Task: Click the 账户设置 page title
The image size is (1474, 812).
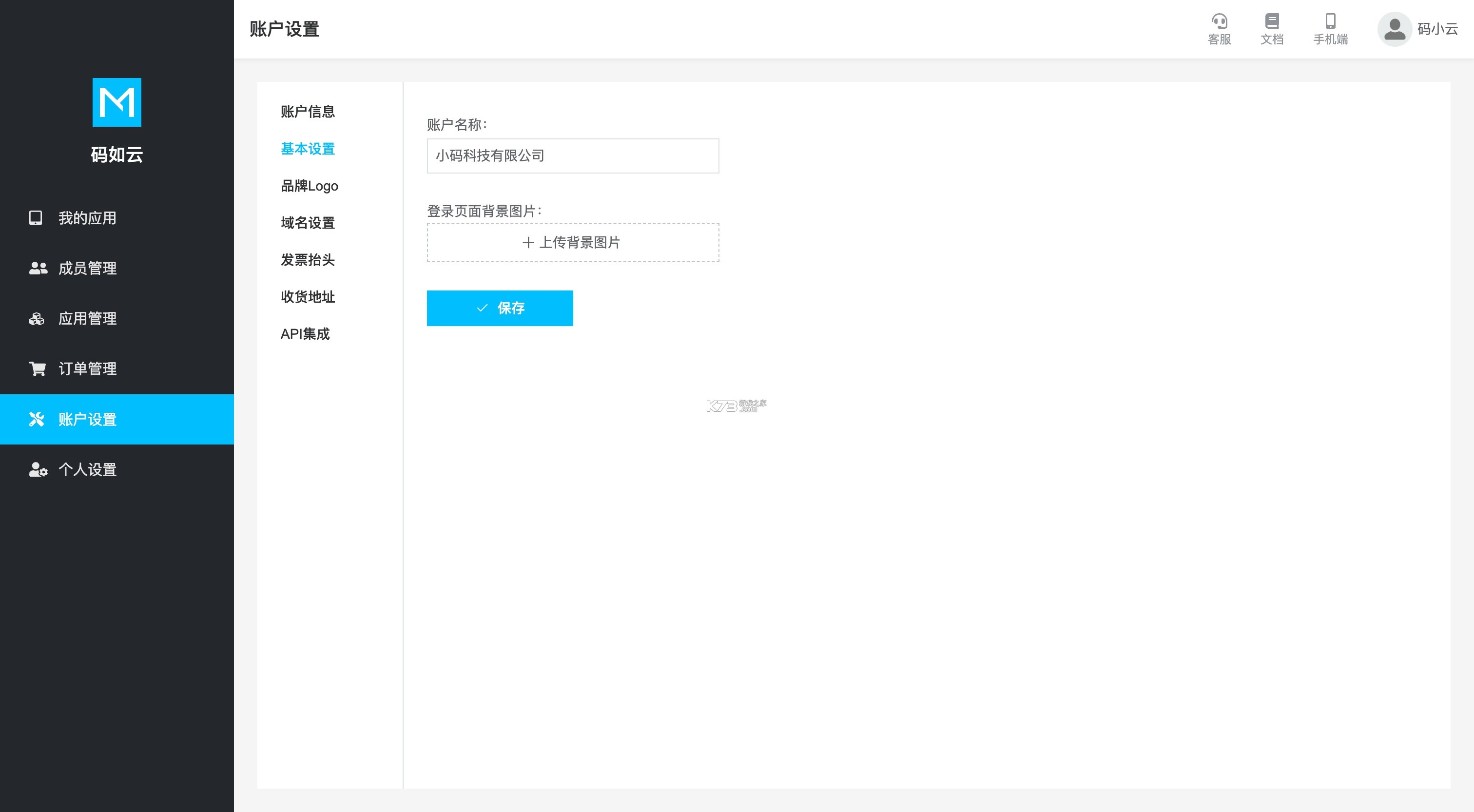Action: pos(284,29)
